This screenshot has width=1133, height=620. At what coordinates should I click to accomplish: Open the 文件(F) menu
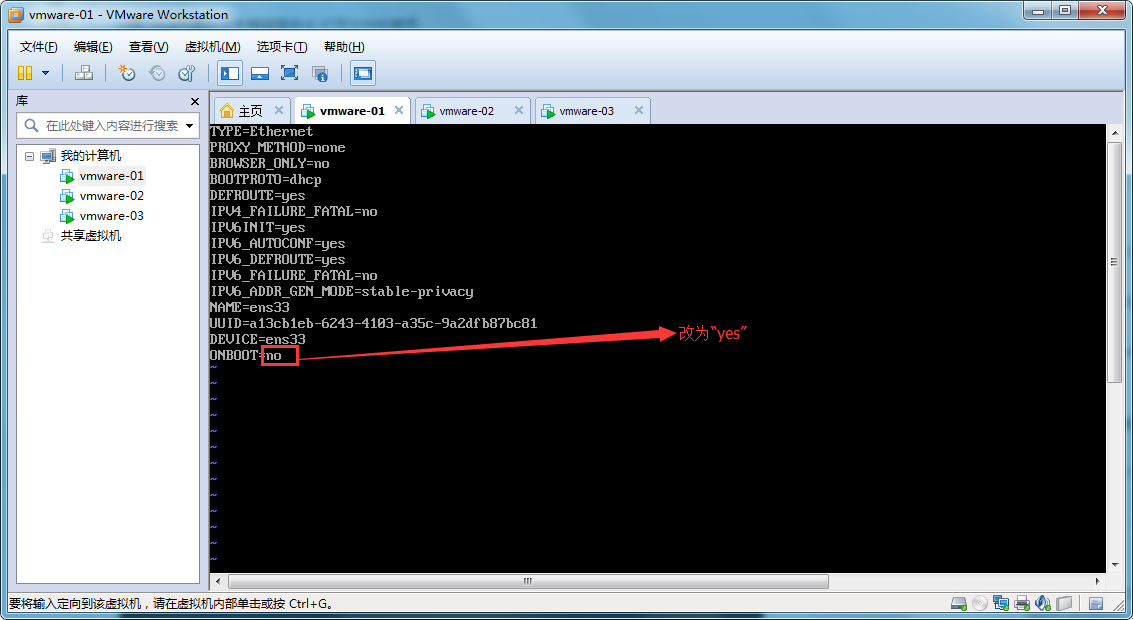click(39, 47)
